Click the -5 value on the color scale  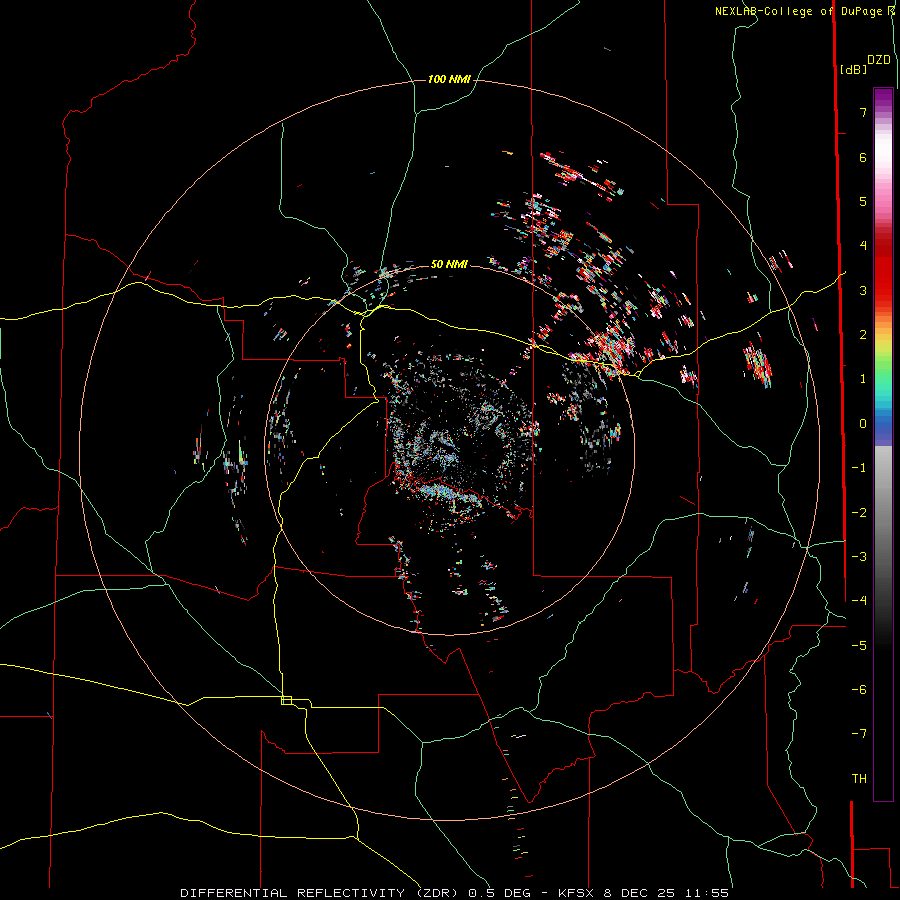[859, 646]
